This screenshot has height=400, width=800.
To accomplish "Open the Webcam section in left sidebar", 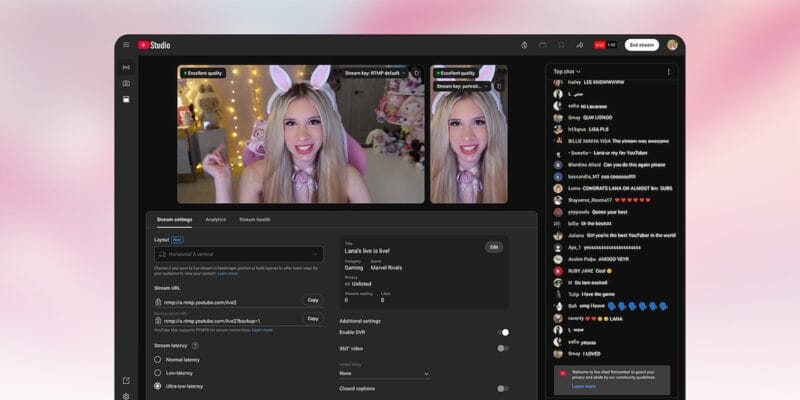I will click(x=126, y=83).
